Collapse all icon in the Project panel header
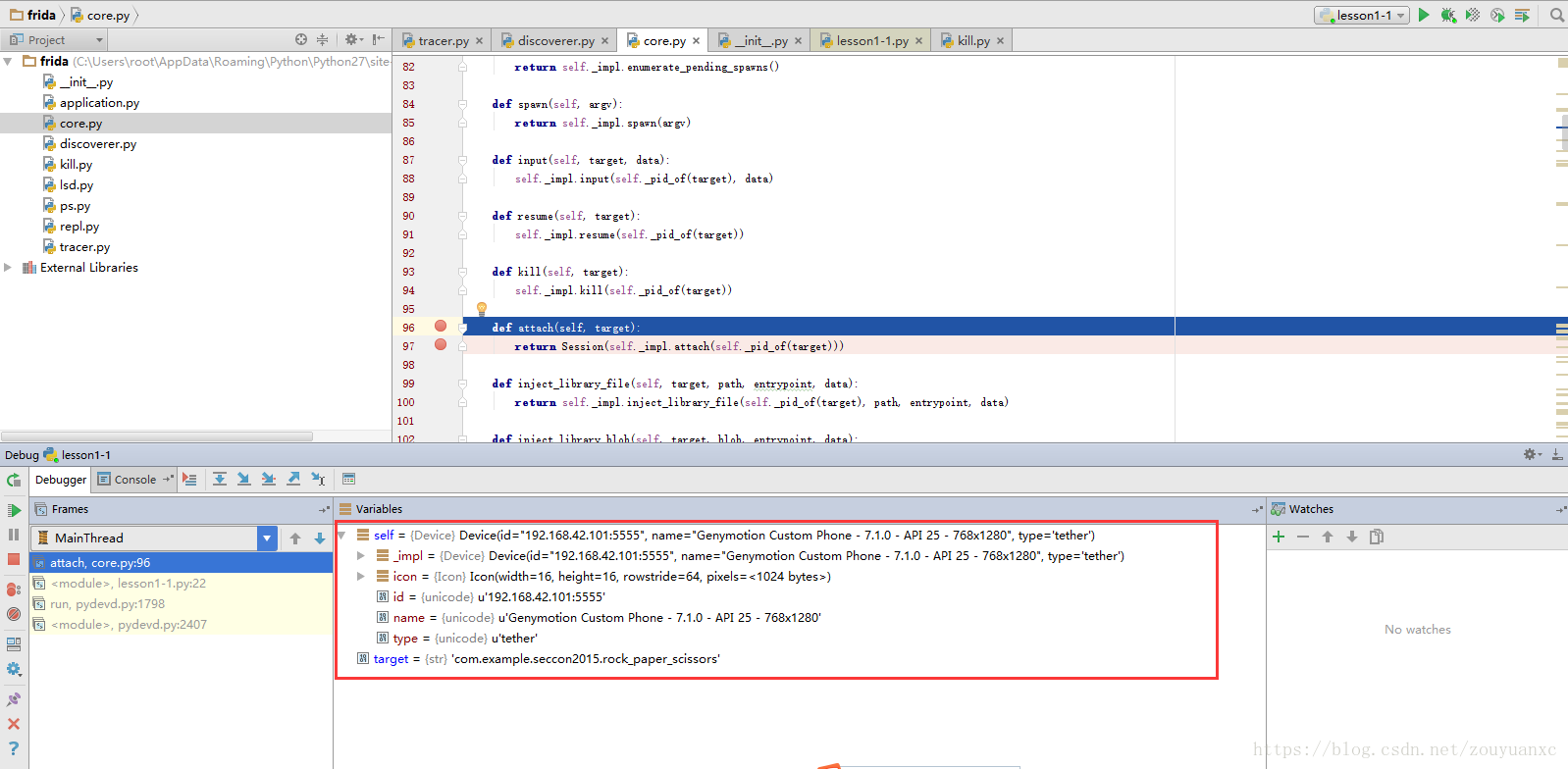The height and width of the screenshot is (769, 1568). tap(322, 39)
